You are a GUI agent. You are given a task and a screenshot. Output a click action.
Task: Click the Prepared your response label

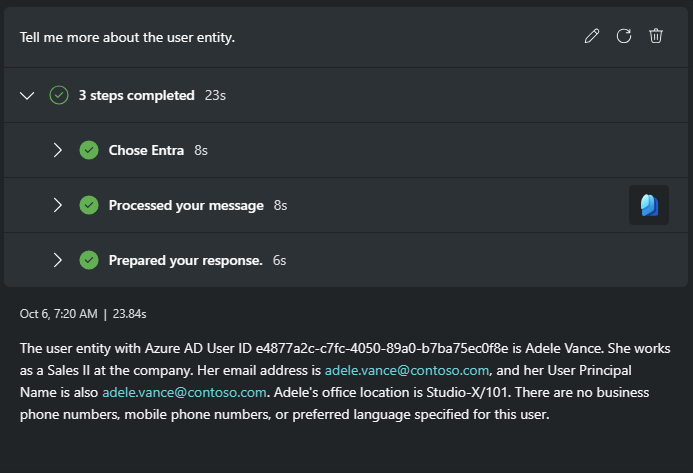[185, 260]
